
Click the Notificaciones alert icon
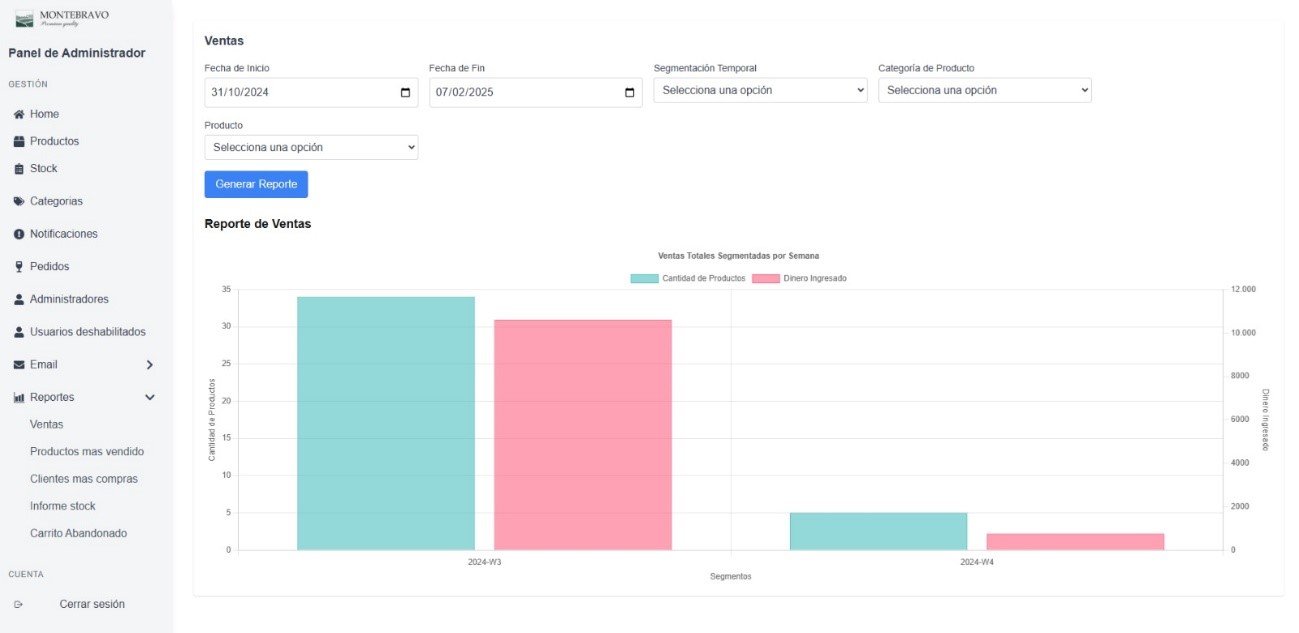(19, 234)
